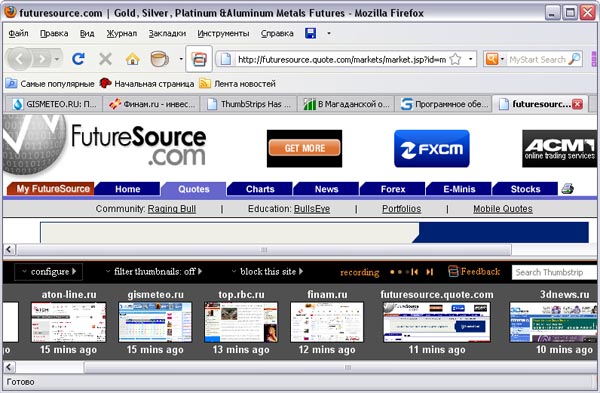Click the MyStart search engine icon
The width and height of the screenshot is (600, 393).
[492, 59]
